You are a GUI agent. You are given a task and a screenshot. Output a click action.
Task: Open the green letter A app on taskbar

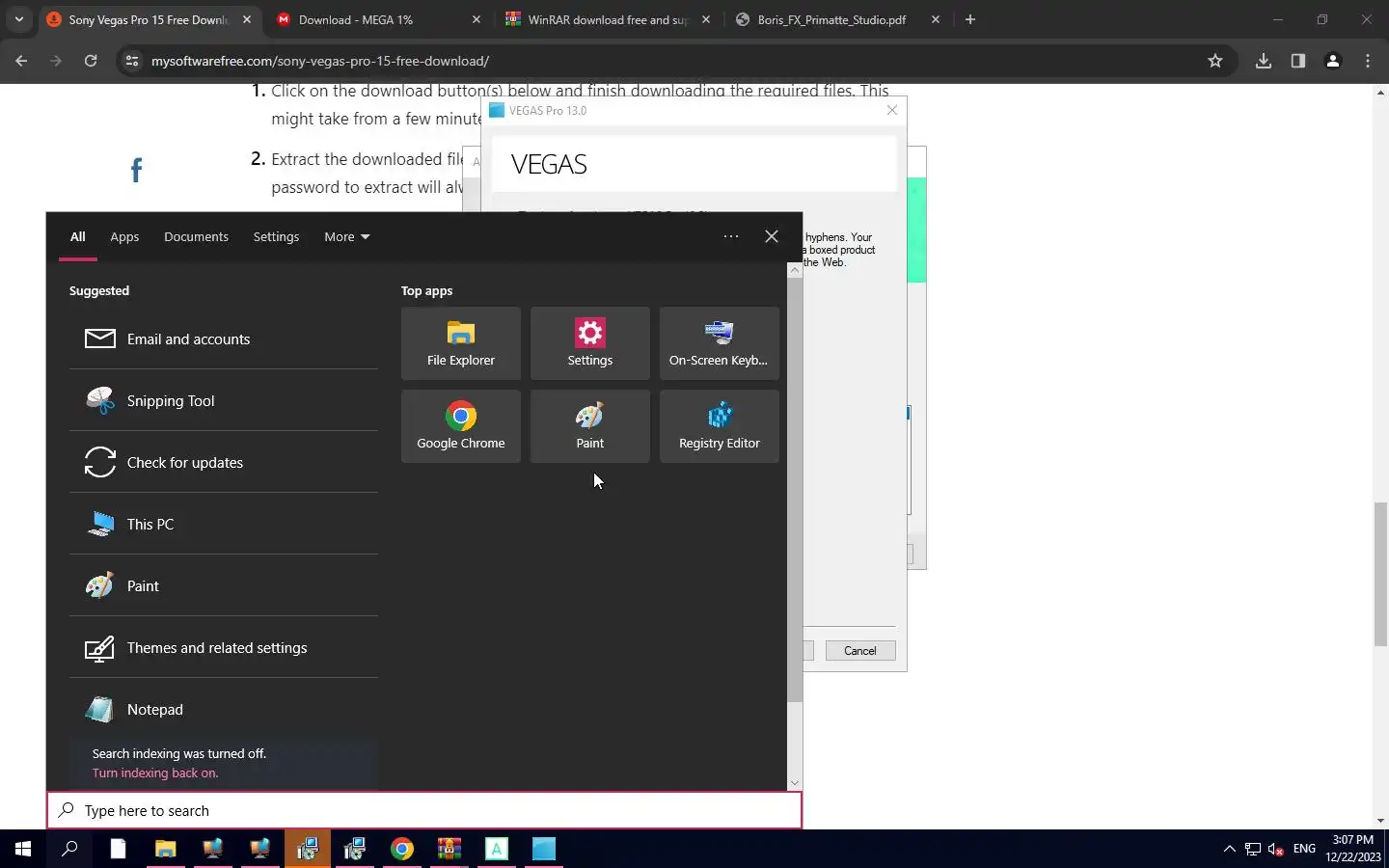(497, 849)
